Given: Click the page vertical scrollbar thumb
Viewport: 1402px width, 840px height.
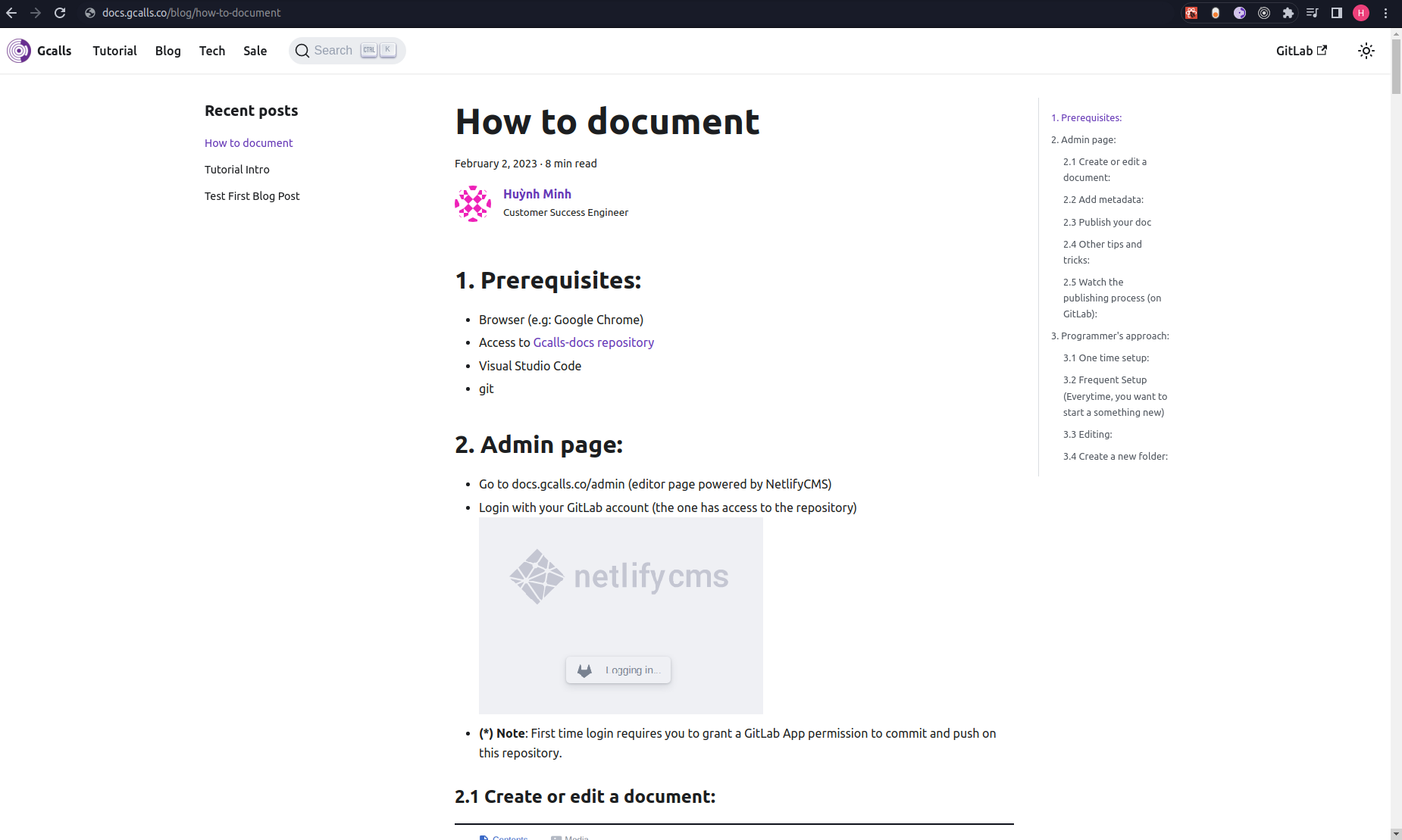Looking at the screenshot, I should coord(1396,64).
